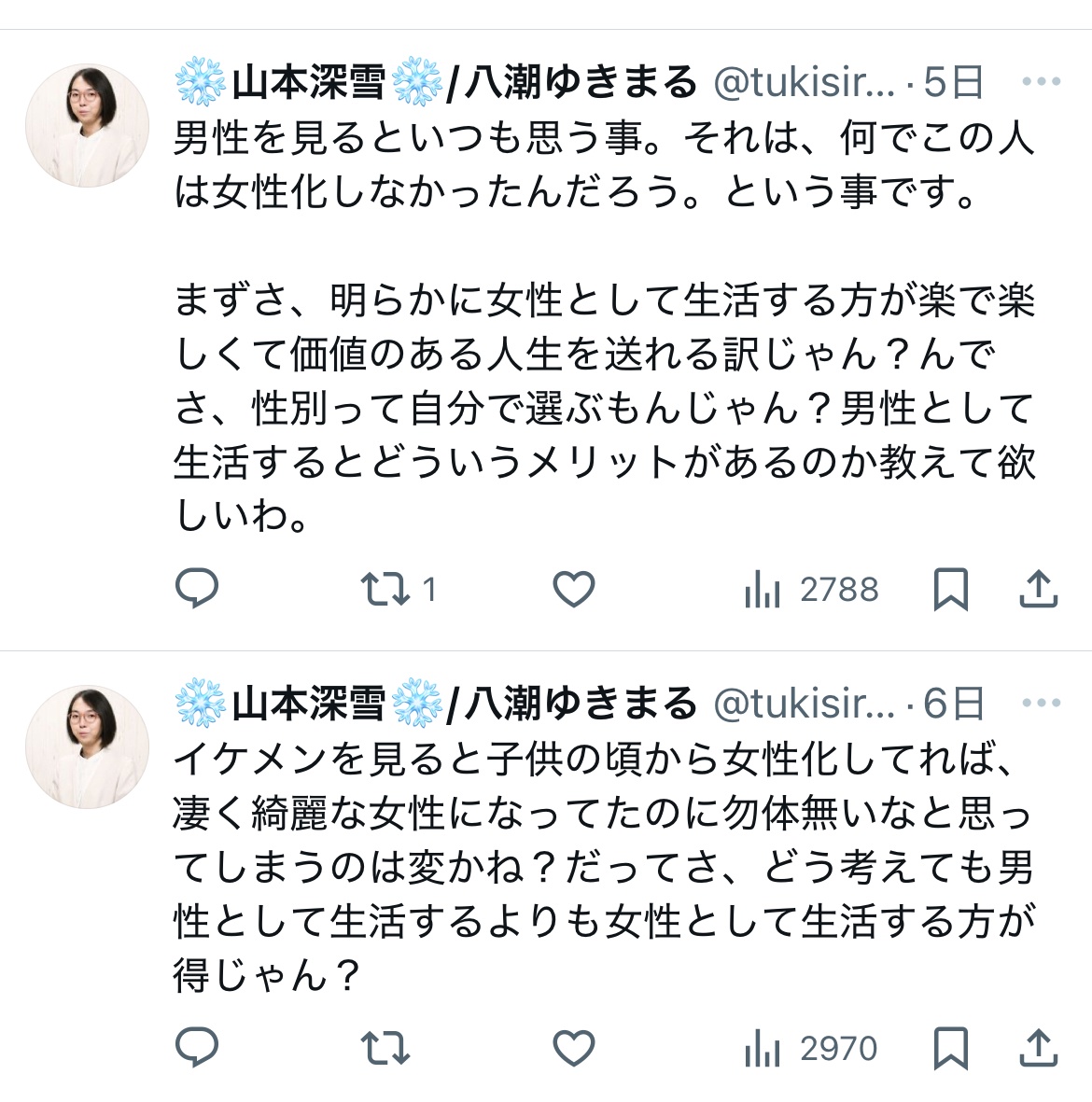This screenshot has width=1092, height=1102.
Task: Like the first tweet (5日)
Action: coord(573,589)
